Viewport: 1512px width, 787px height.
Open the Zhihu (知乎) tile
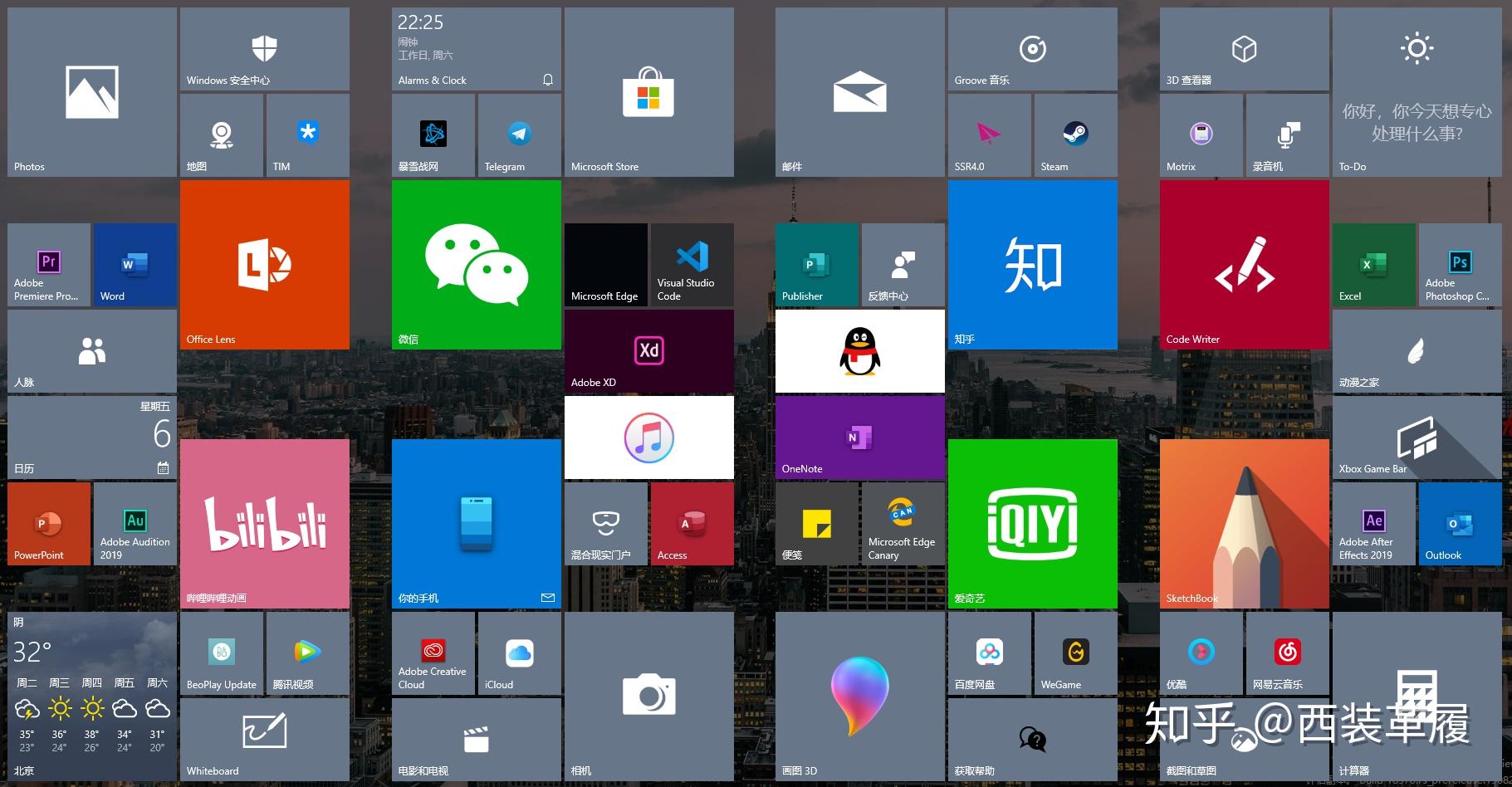tap(1032, 264)
